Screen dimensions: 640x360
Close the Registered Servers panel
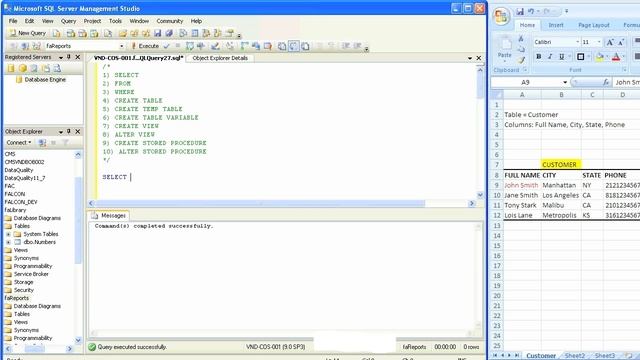coord(78,57)
